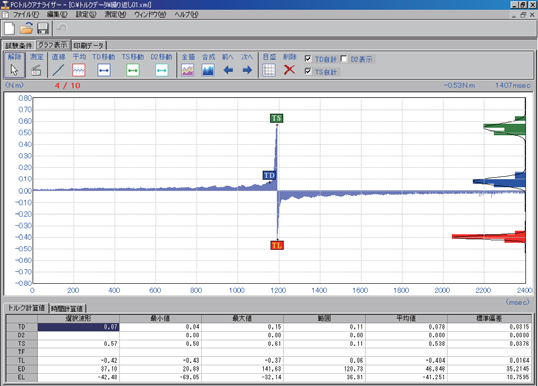Image resolution: width=538 pixels, height=386 pixels.
Task: Select the TD selected waveform cell 0.07
Action: [79, 327]
